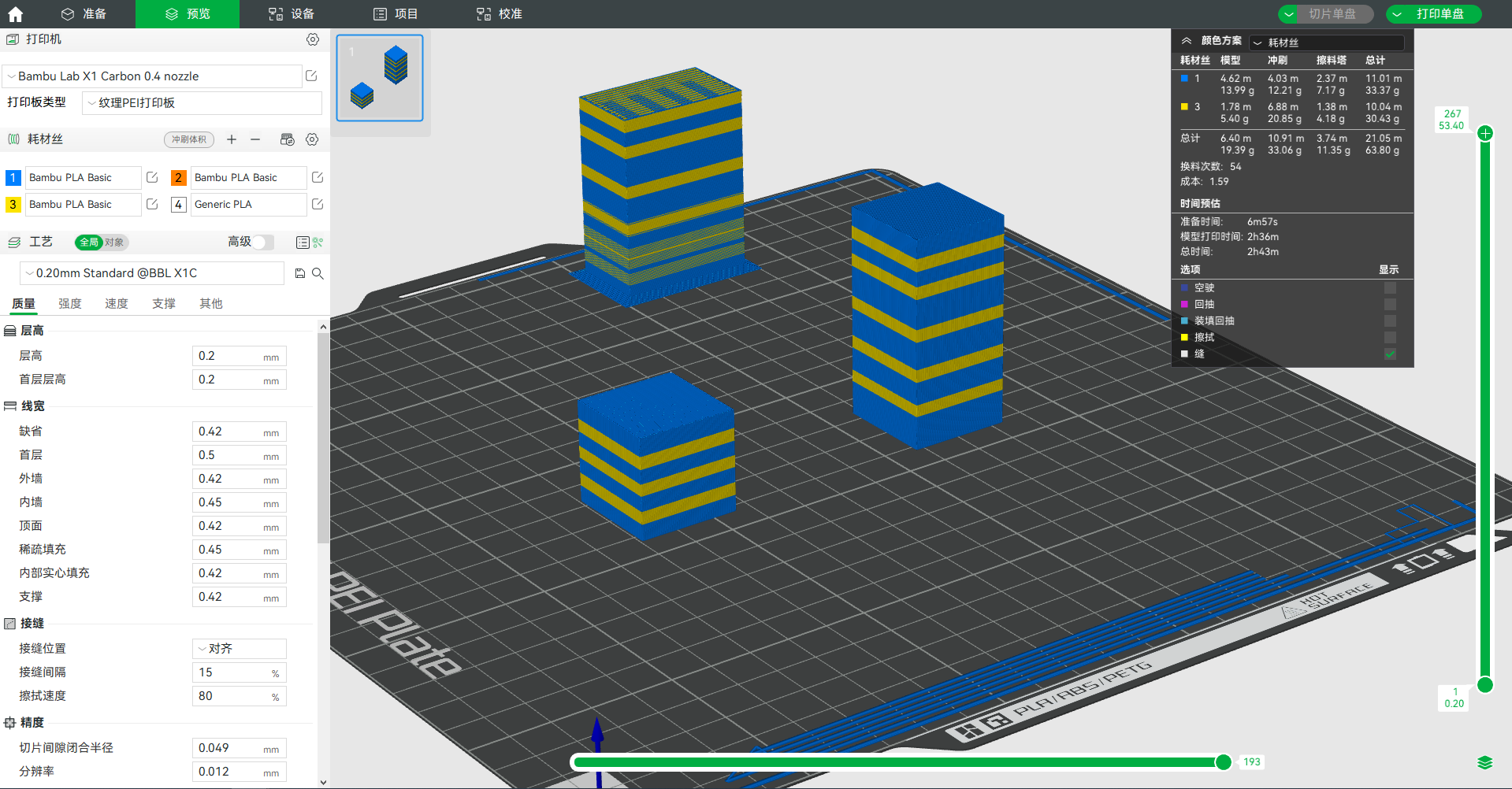
Task: Click the precision section icon
Action: coord(10,723)
